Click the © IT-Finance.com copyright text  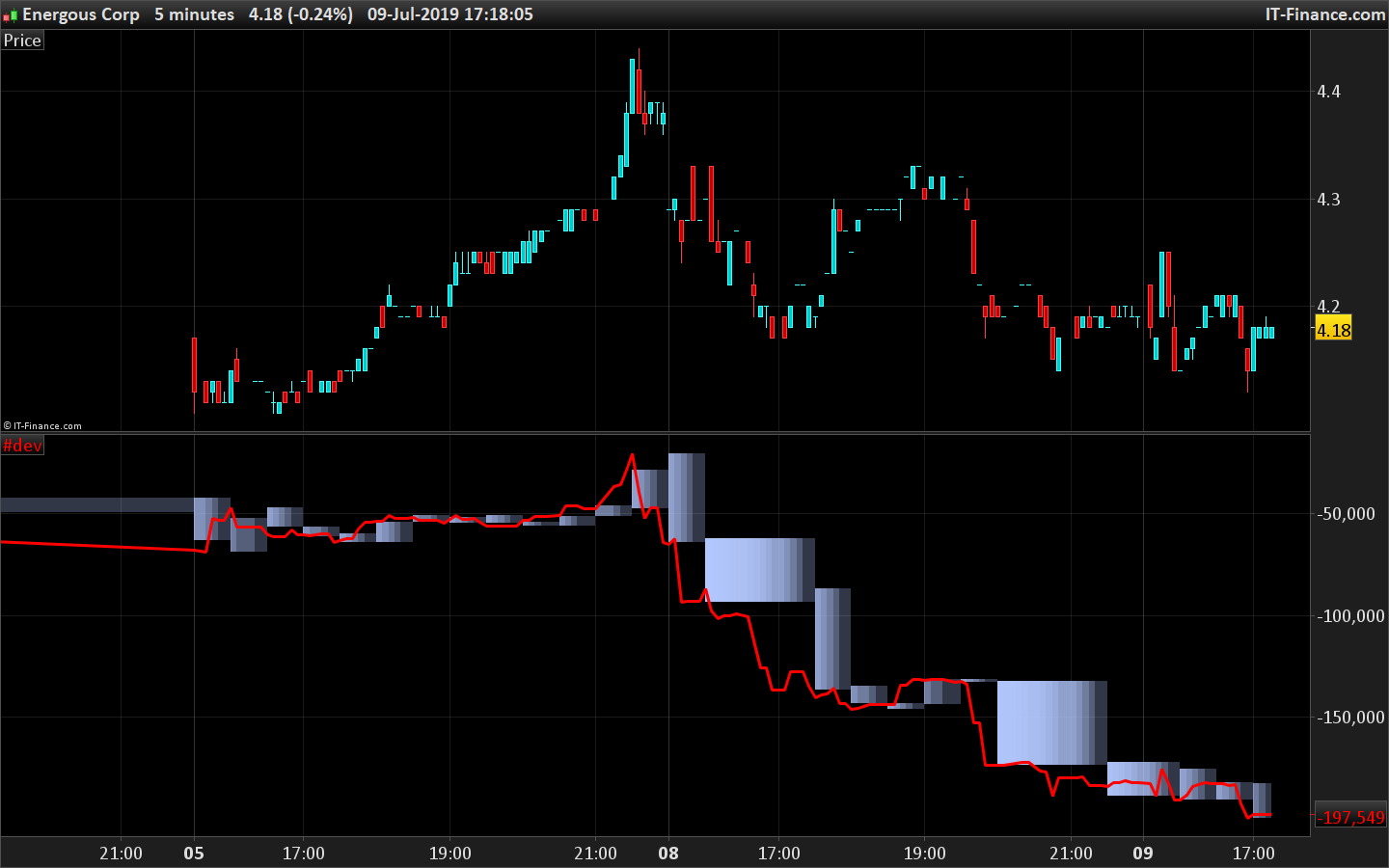click(x=42, y=425)
